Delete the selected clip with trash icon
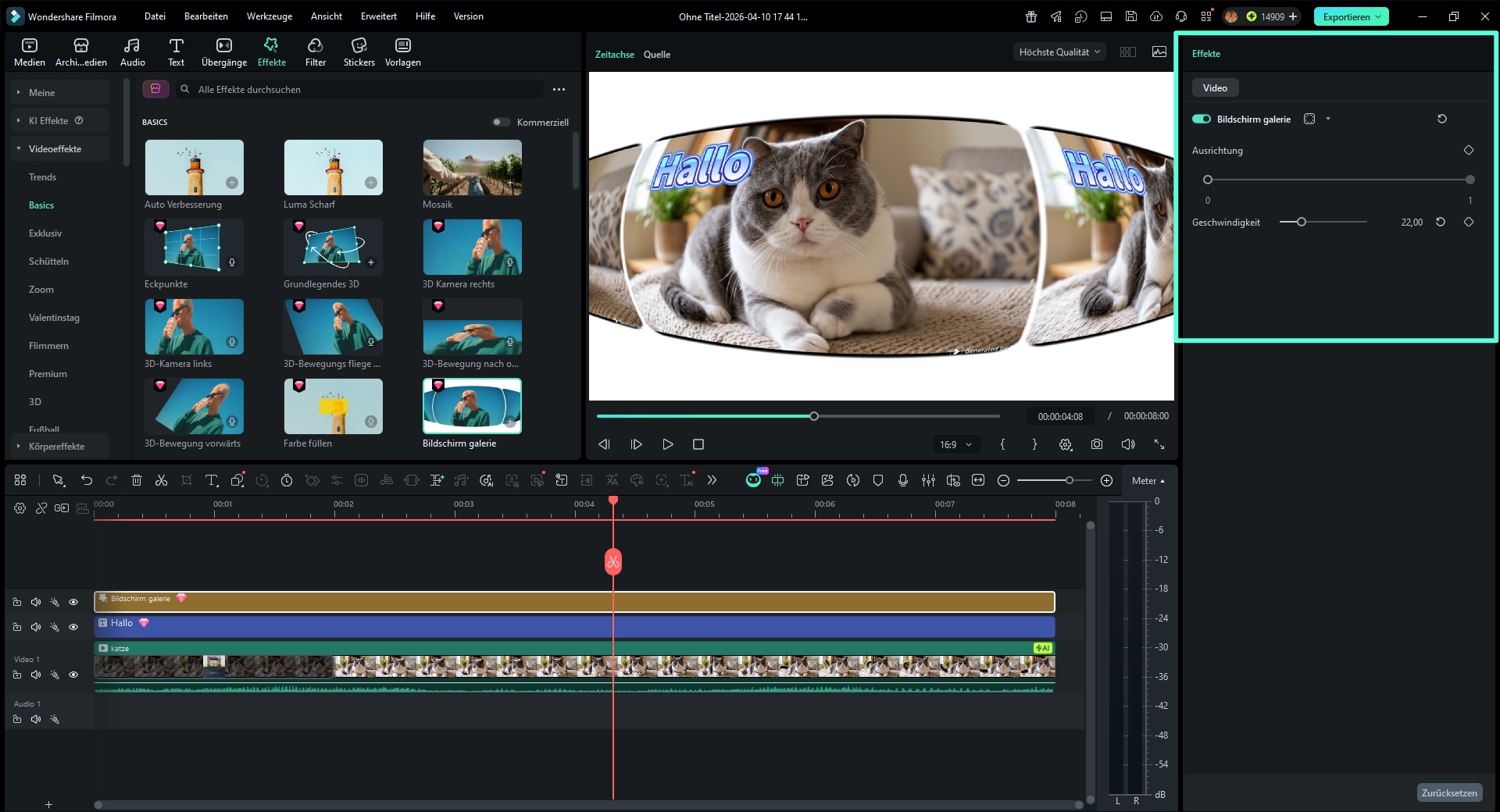Image resolution: width=1500 pixels, height=812 pixels. (137, 480)
